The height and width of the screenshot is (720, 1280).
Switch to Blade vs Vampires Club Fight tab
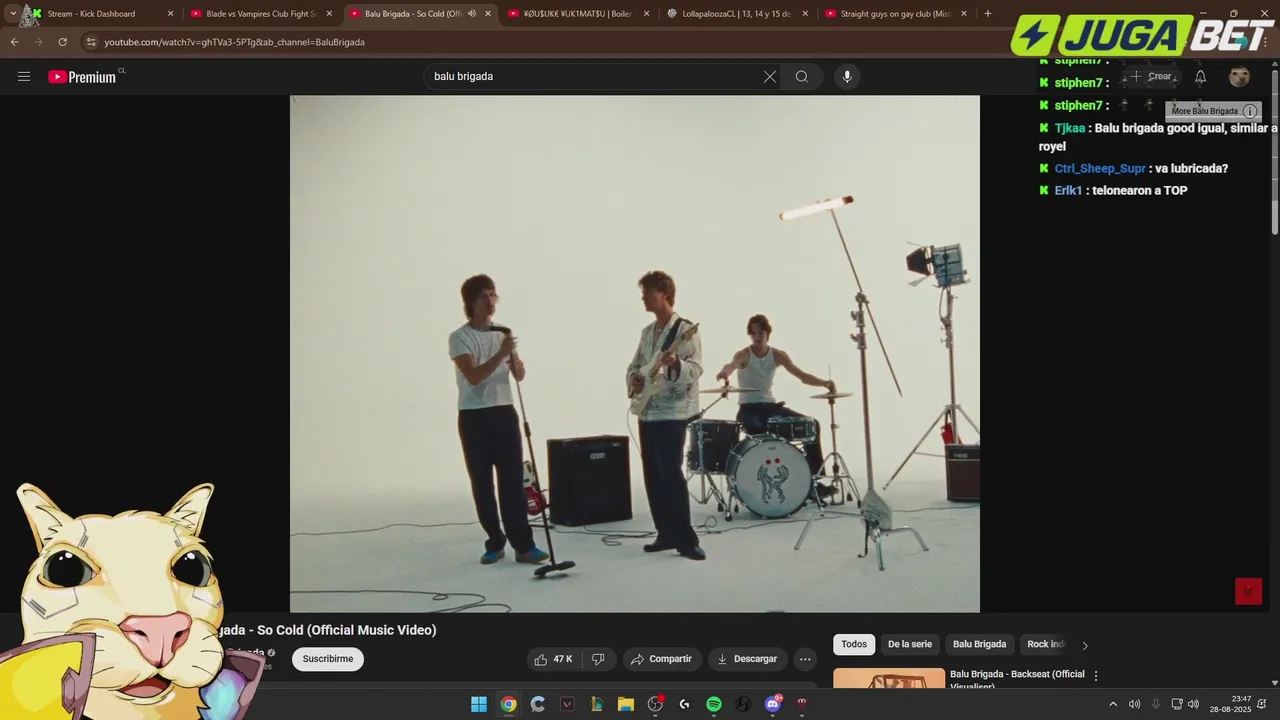coord(261,14)
